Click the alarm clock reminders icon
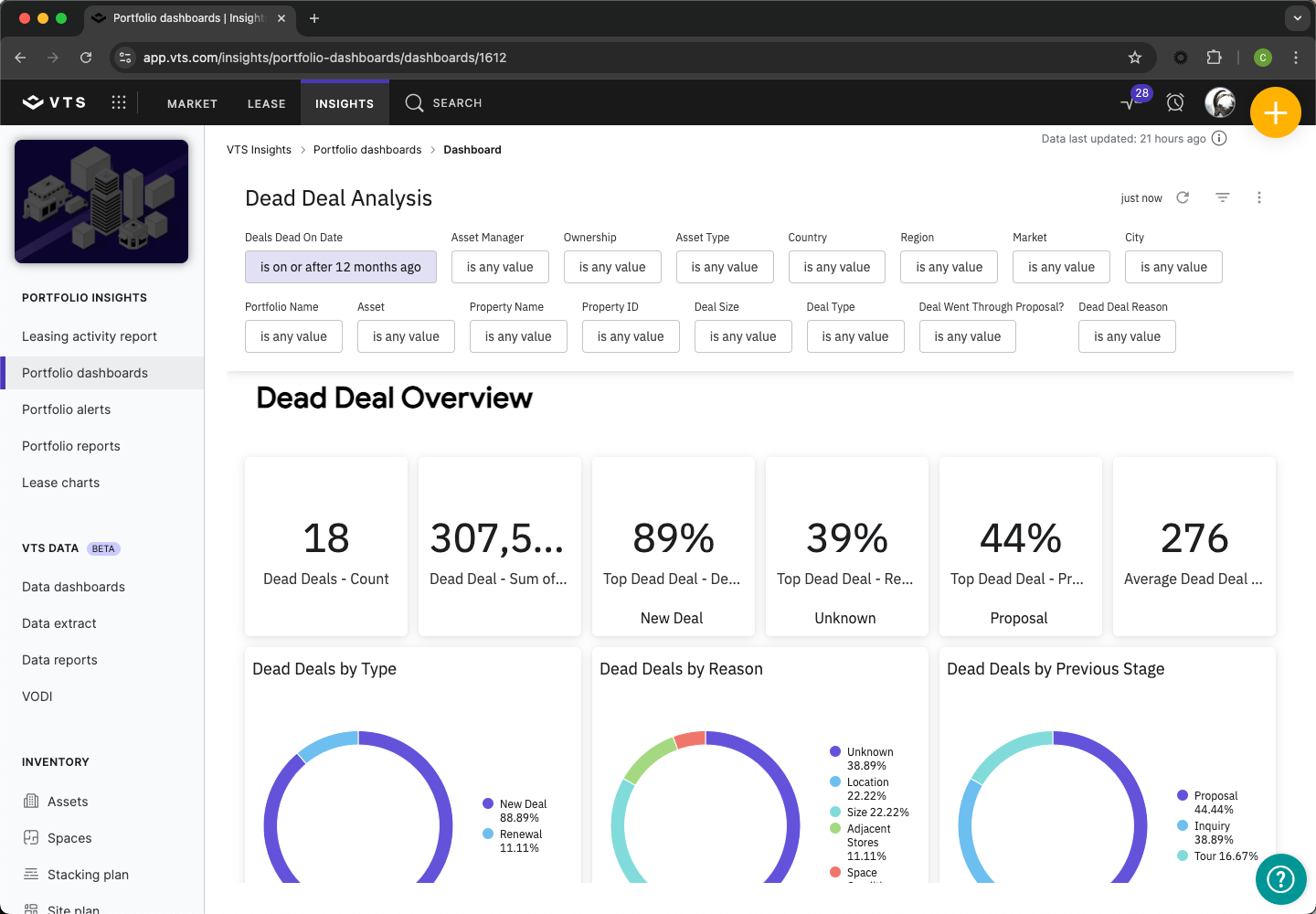The image size is (1316, 914). point(1175,102)
